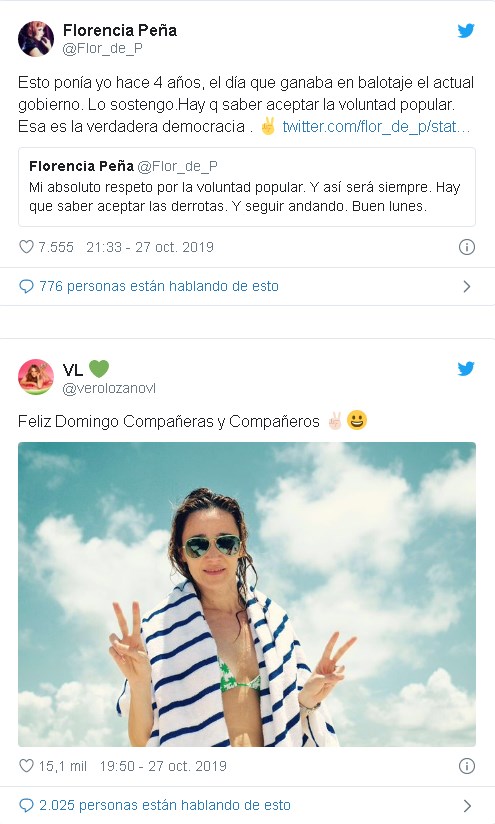This screenshot has width=495, height=824.
Task: Click the Twitter bird icon on Florencia Peña's tweet
Action: (x=466, y=31)
